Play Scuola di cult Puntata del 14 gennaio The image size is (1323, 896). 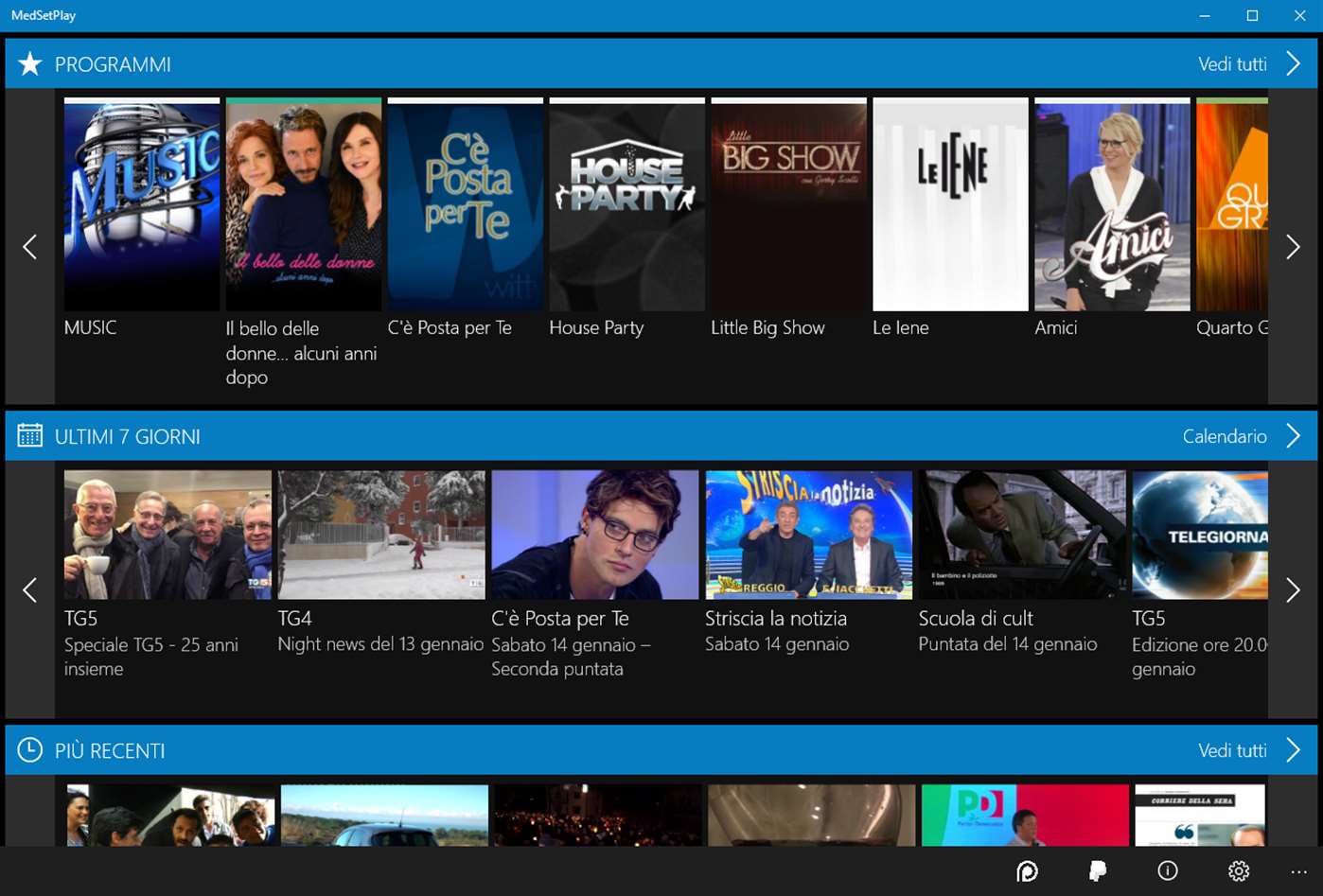(1022, 535)
